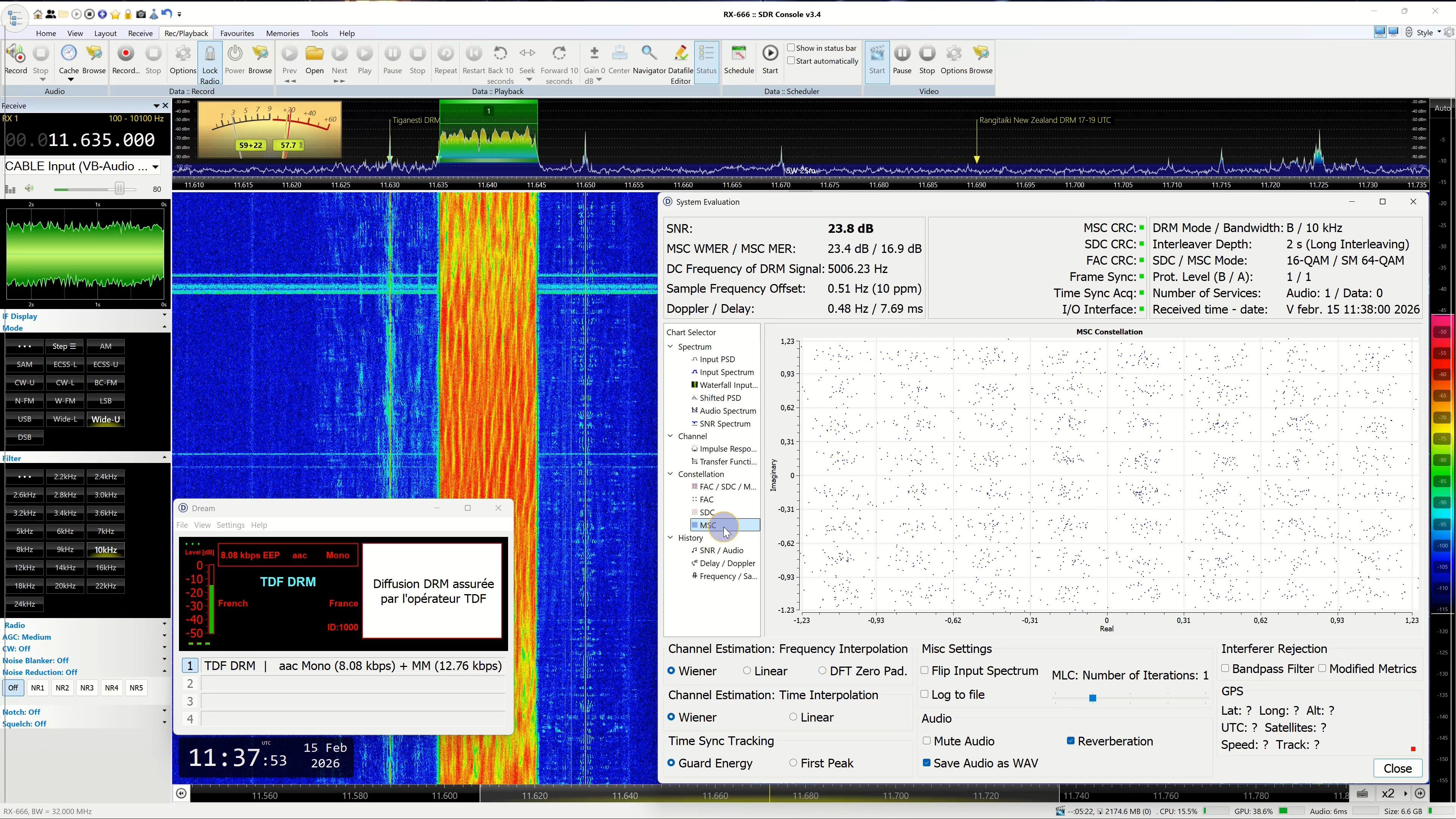This screenshot has width=1456, height=819.
Task: Open the Favourites ribbon tab
Action: (237, 33)
